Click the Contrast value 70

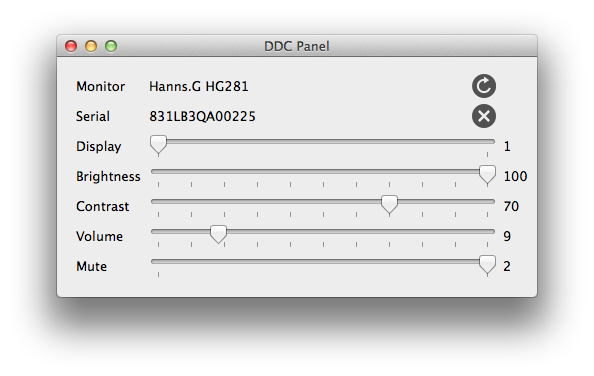point(511,206)
